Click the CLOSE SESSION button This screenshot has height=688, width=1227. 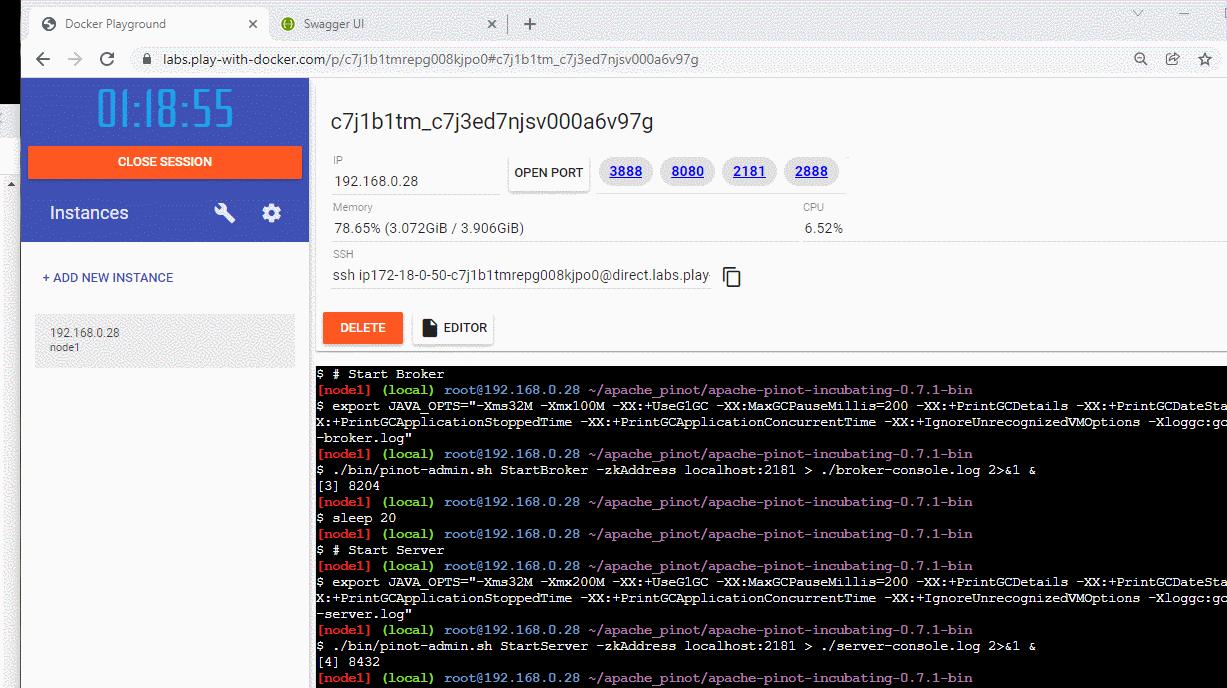click(164, 161)
